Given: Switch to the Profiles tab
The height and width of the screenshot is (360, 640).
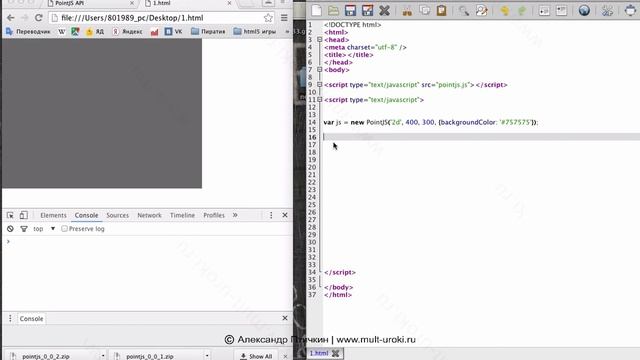Looking at the screenshot, I should 214,215.
